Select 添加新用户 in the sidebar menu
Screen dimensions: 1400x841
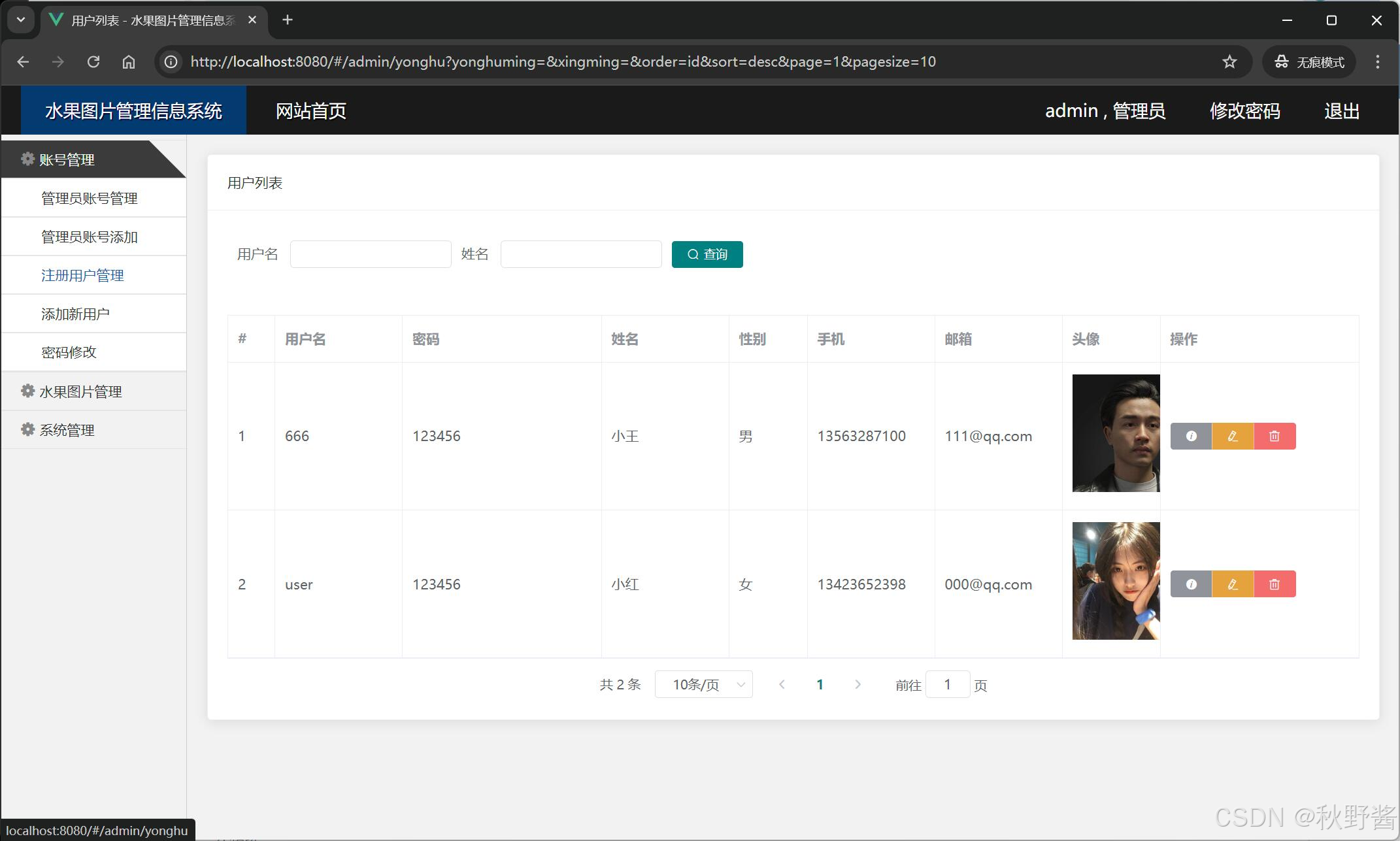coord(75,314)
